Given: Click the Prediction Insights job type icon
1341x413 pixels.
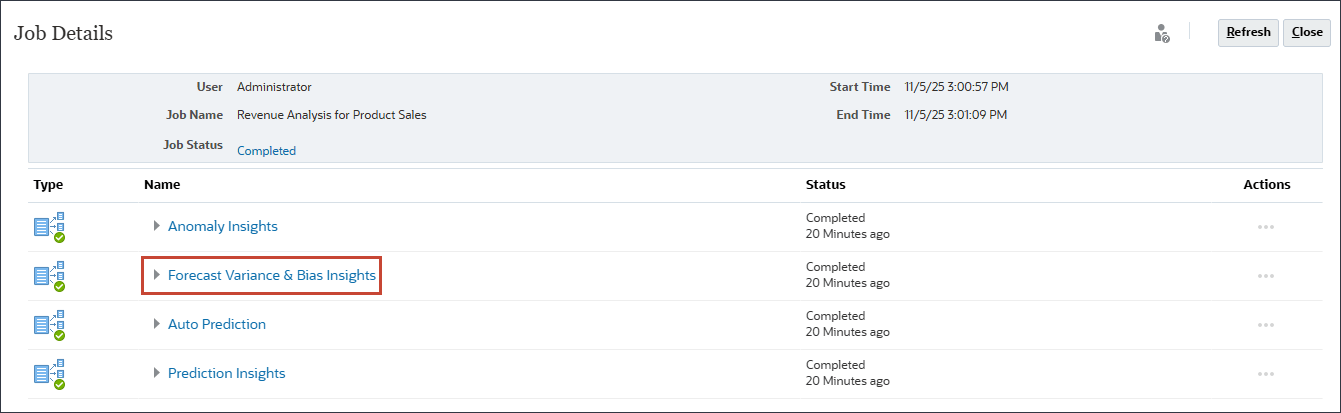Looking at the screenshot, I should click(x=49, y=374).
